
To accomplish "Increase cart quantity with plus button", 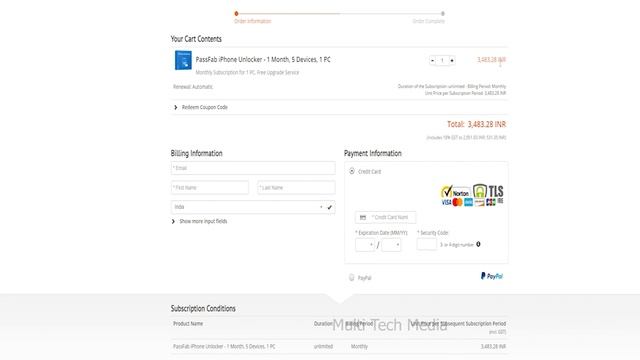I will tap(452, 60).
